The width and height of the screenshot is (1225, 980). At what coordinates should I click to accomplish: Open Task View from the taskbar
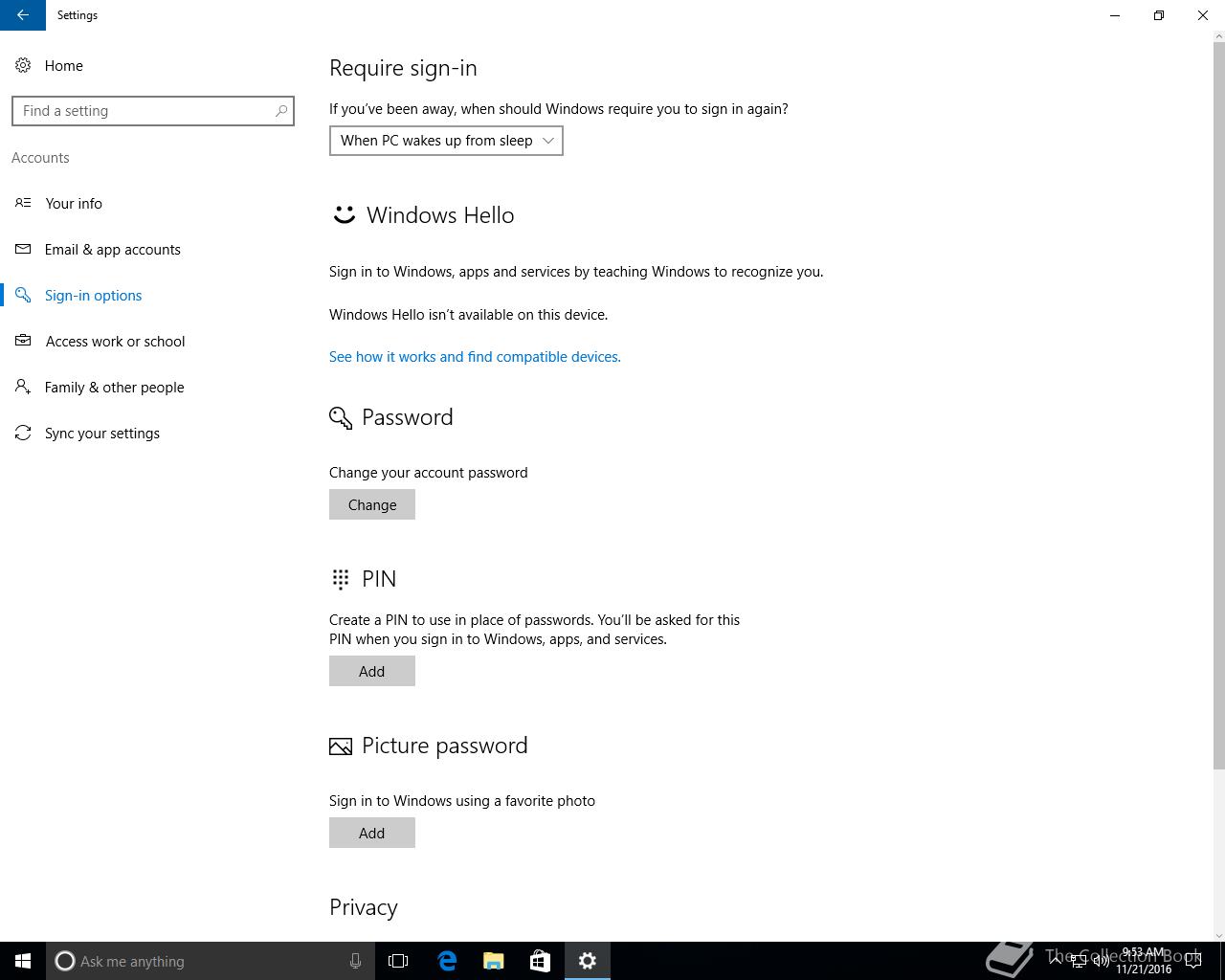398,961
